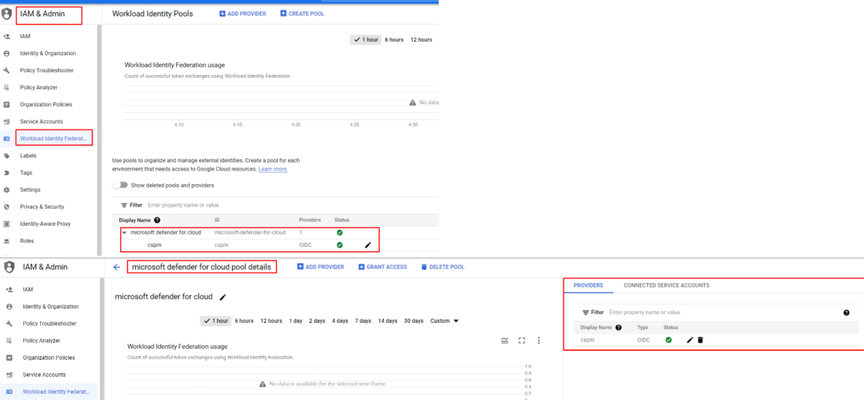Select the 7 days time range on the pool details page

(x=363, y=321)
